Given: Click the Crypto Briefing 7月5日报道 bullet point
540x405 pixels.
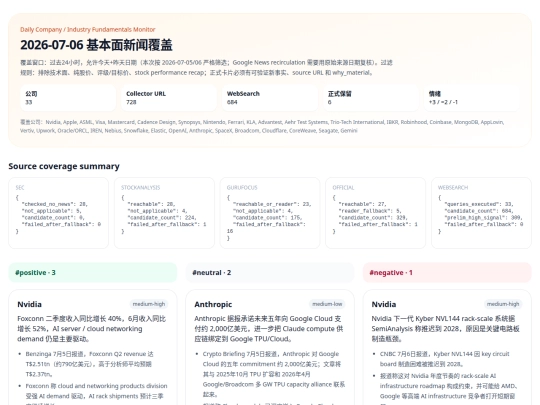Looking at the screenshot, I should (274, 374).
